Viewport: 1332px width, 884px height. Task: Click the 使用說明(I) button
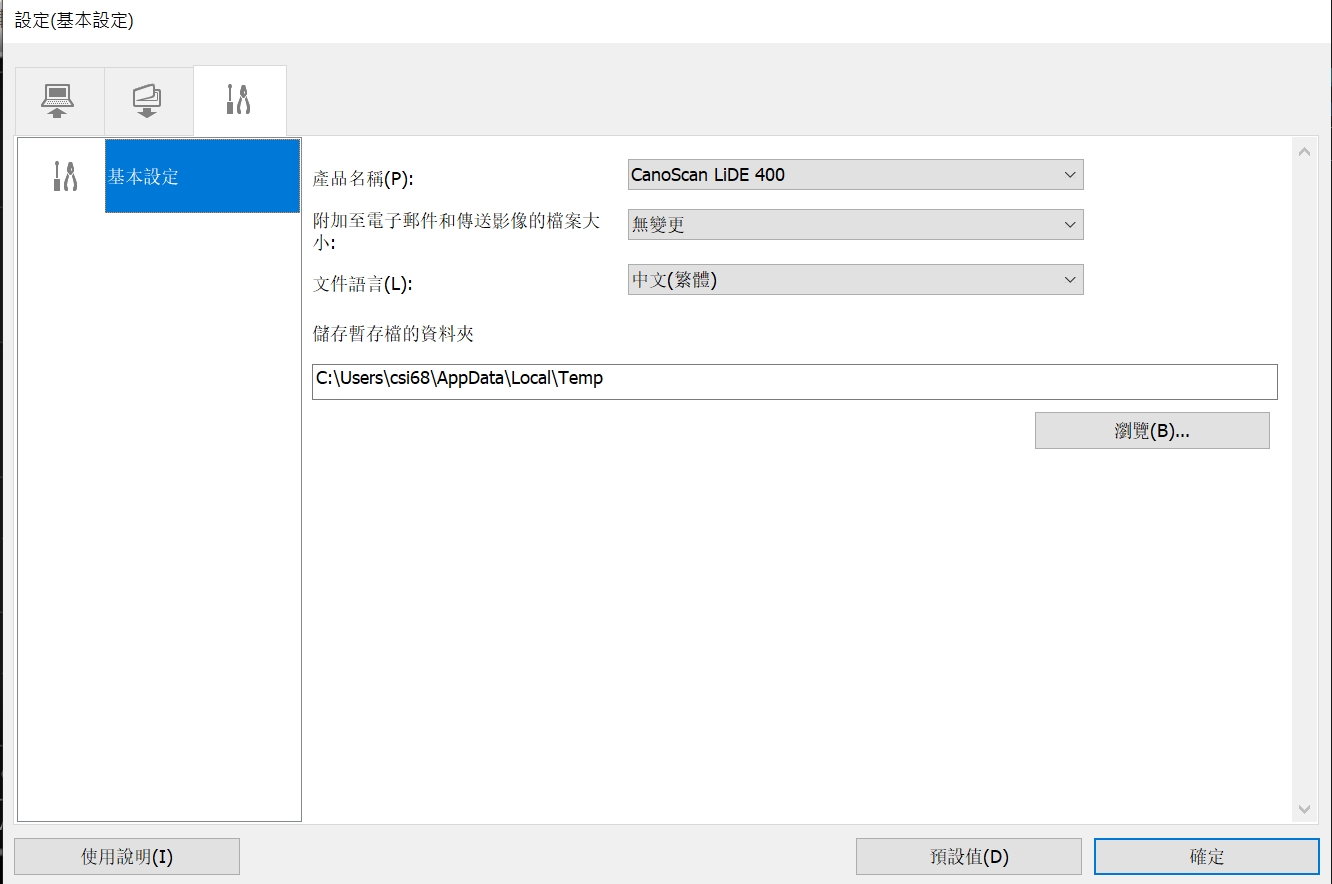point(127,857)
